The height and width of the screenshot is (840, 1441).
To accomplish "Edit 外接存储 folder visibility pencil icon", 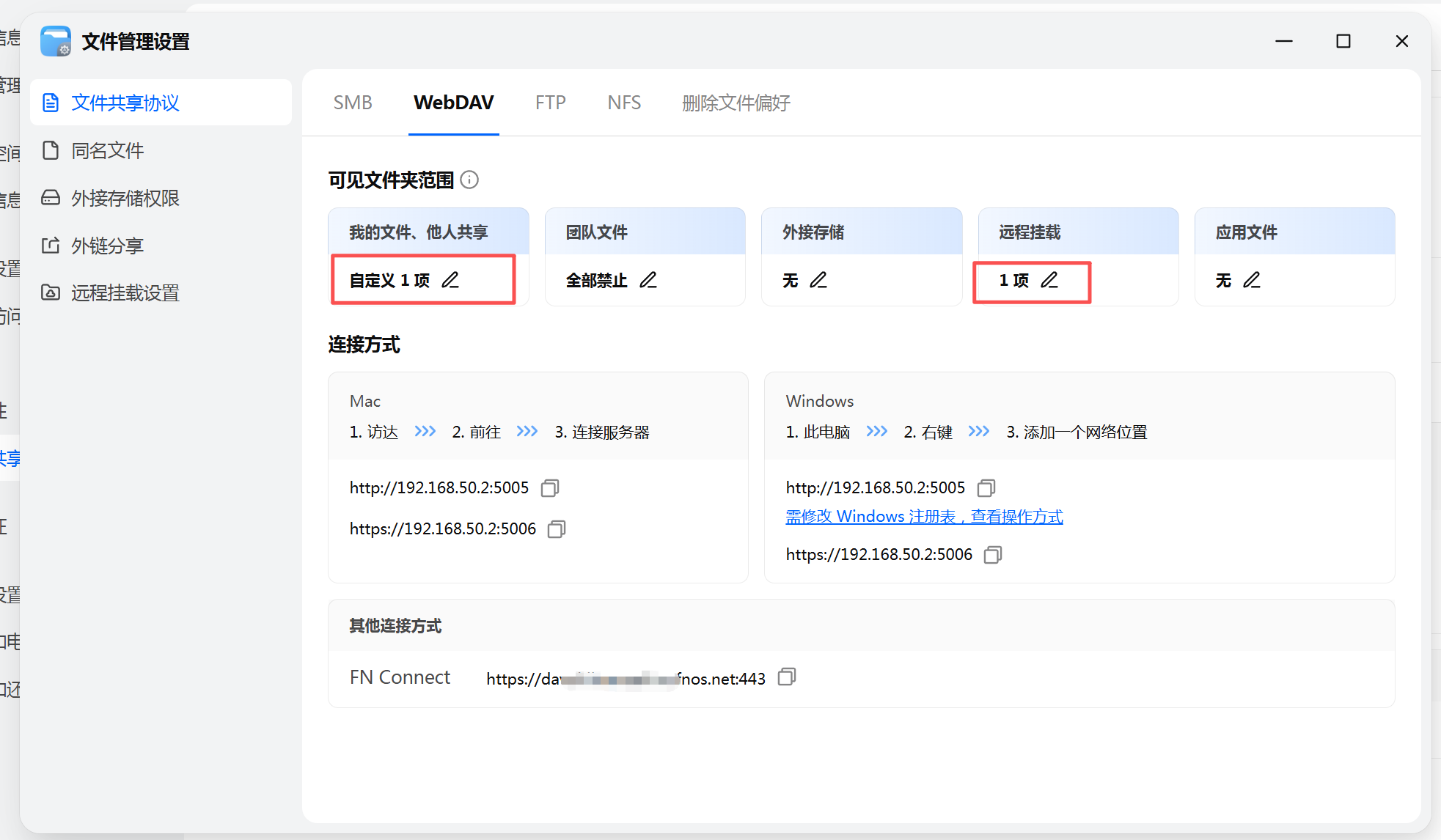I will [818, 280].
